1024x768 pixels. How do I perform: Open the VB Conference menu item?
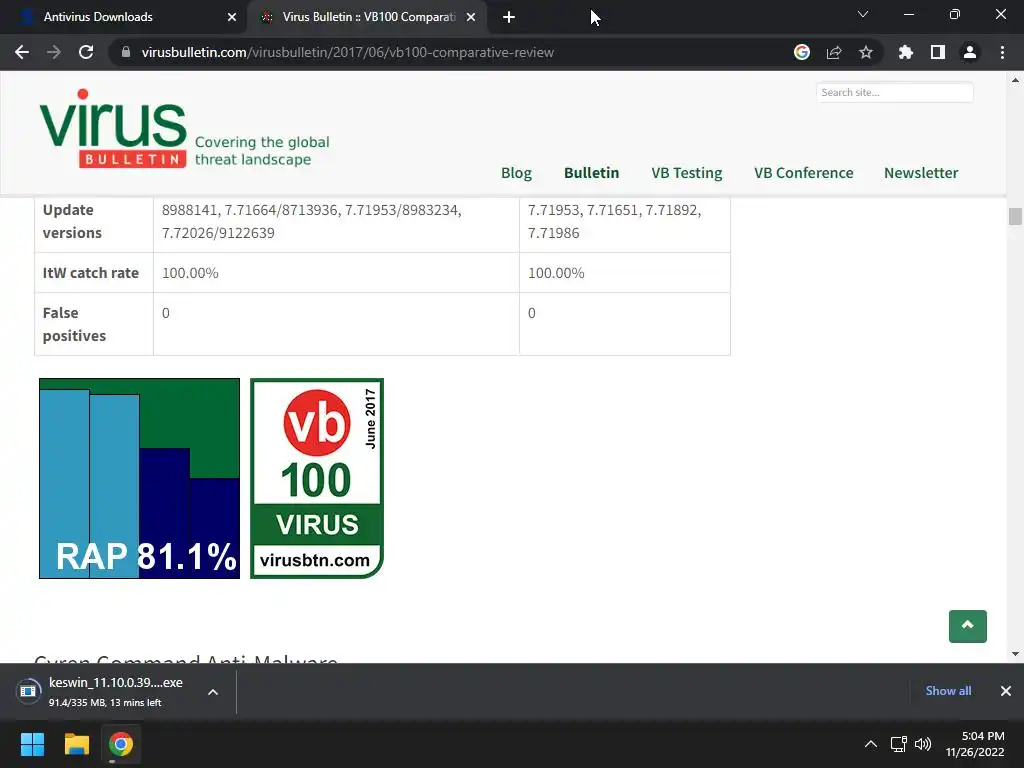(x=803, y=173)
